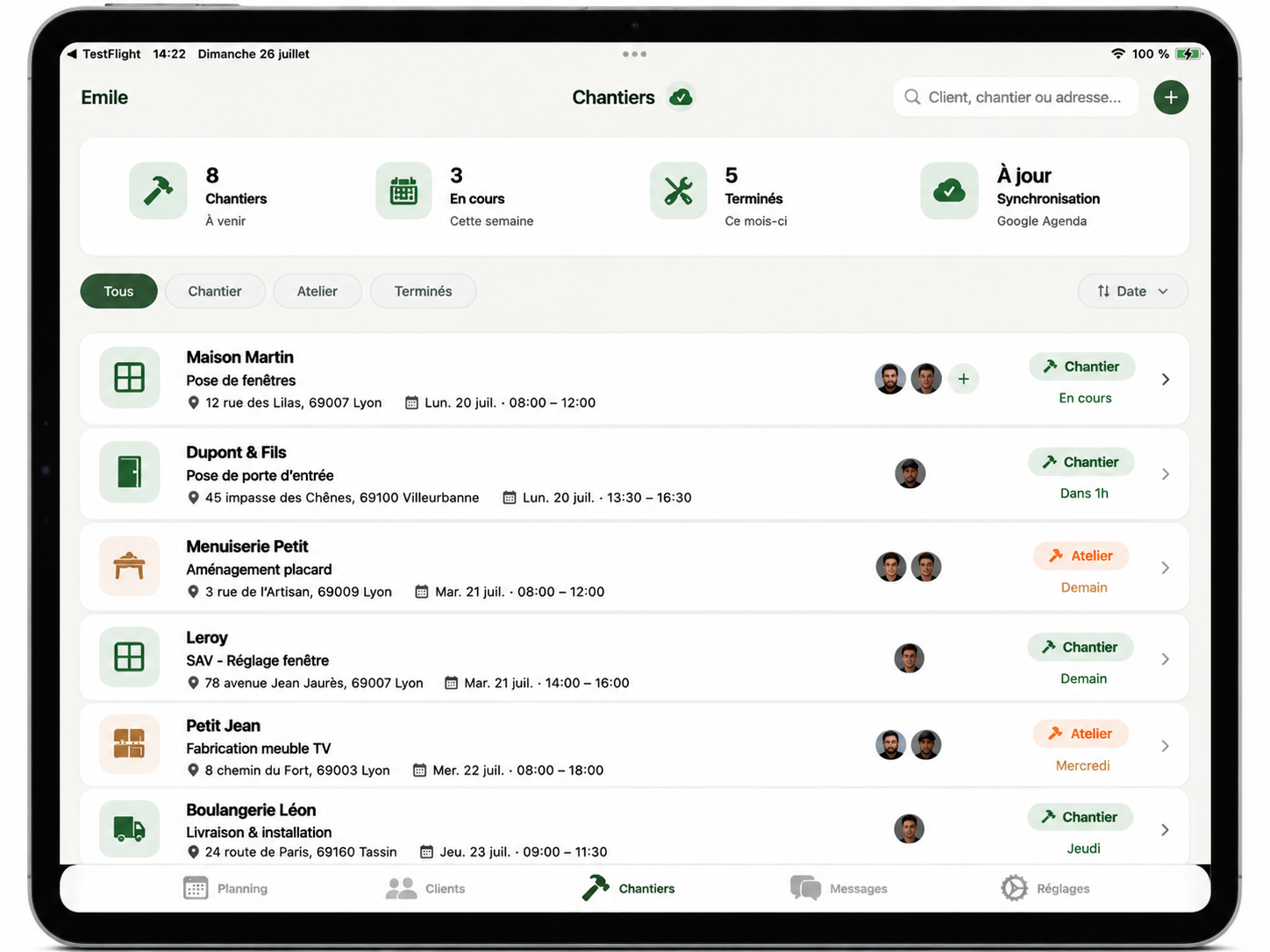Screen dimensions: 1270x952
Task: Add a team member to Maison Martin
Action: (x=963, y=379)
